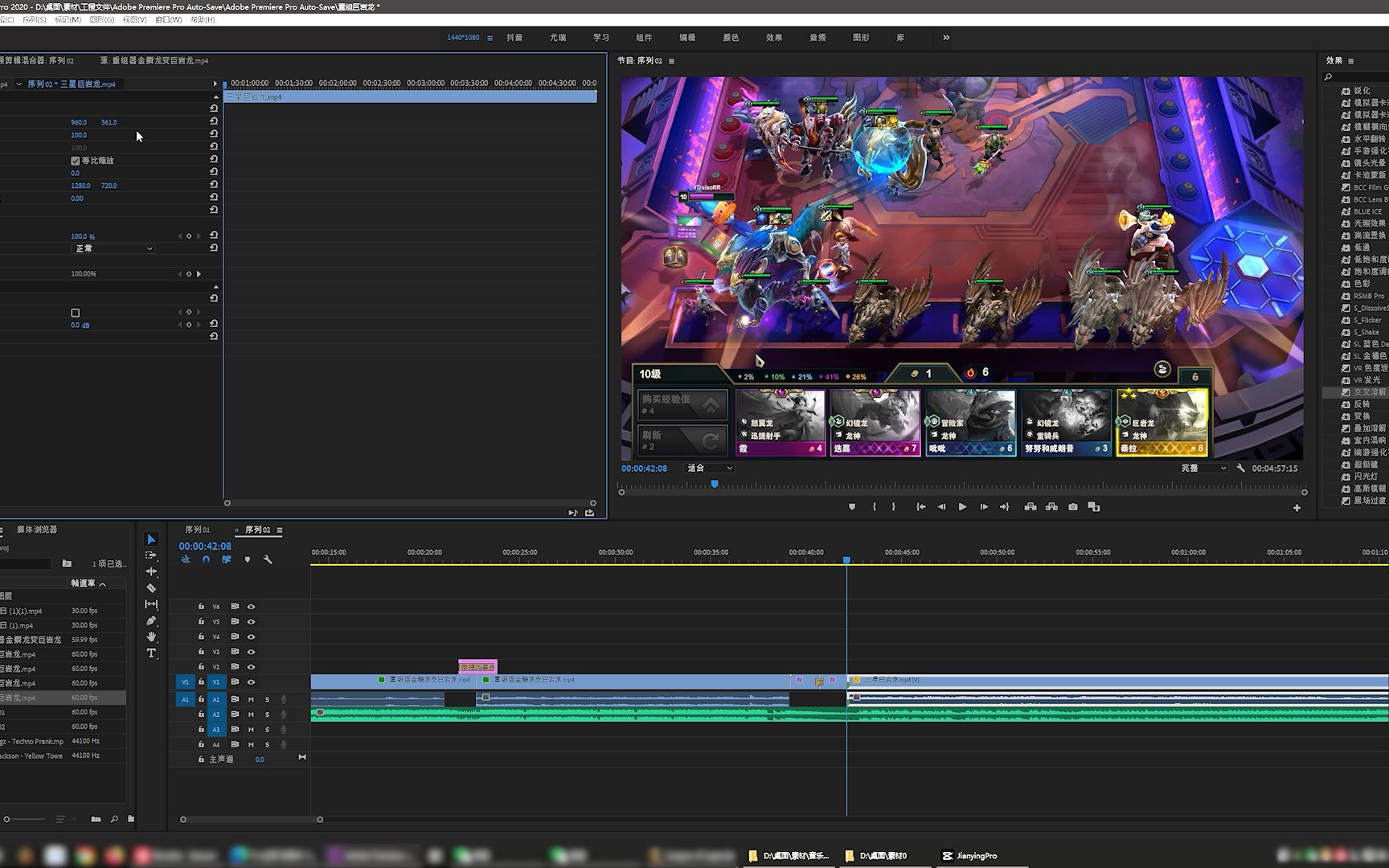Viewport: 1389px width, 868px height.
Task: Select 交叉溶解 effect in list
Action: (x=1369, y=392)
